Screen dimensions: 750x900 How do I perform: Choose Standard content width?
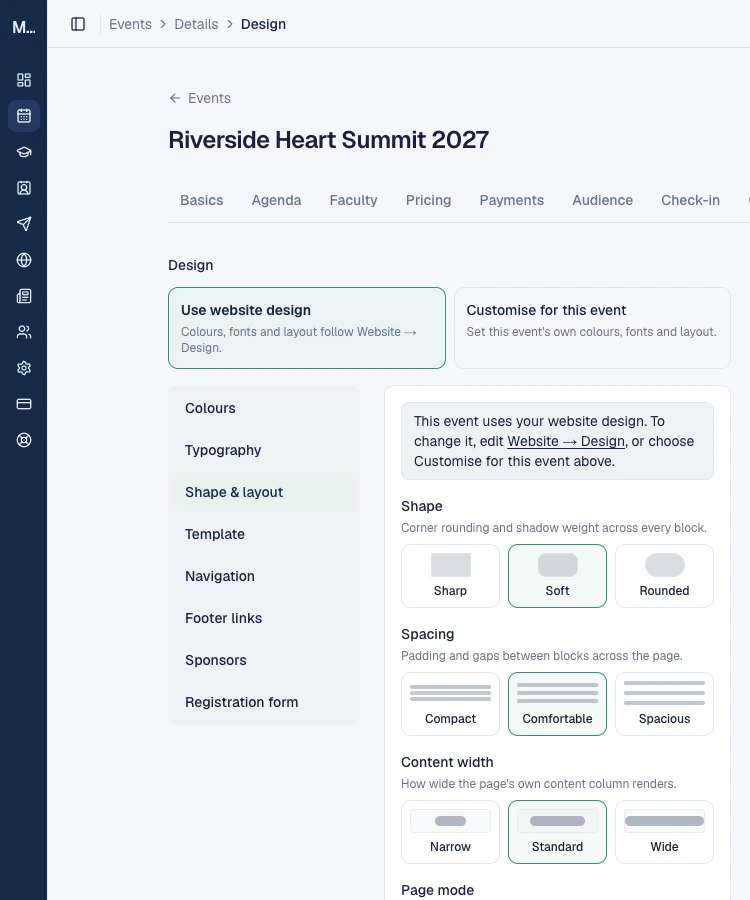557,832
